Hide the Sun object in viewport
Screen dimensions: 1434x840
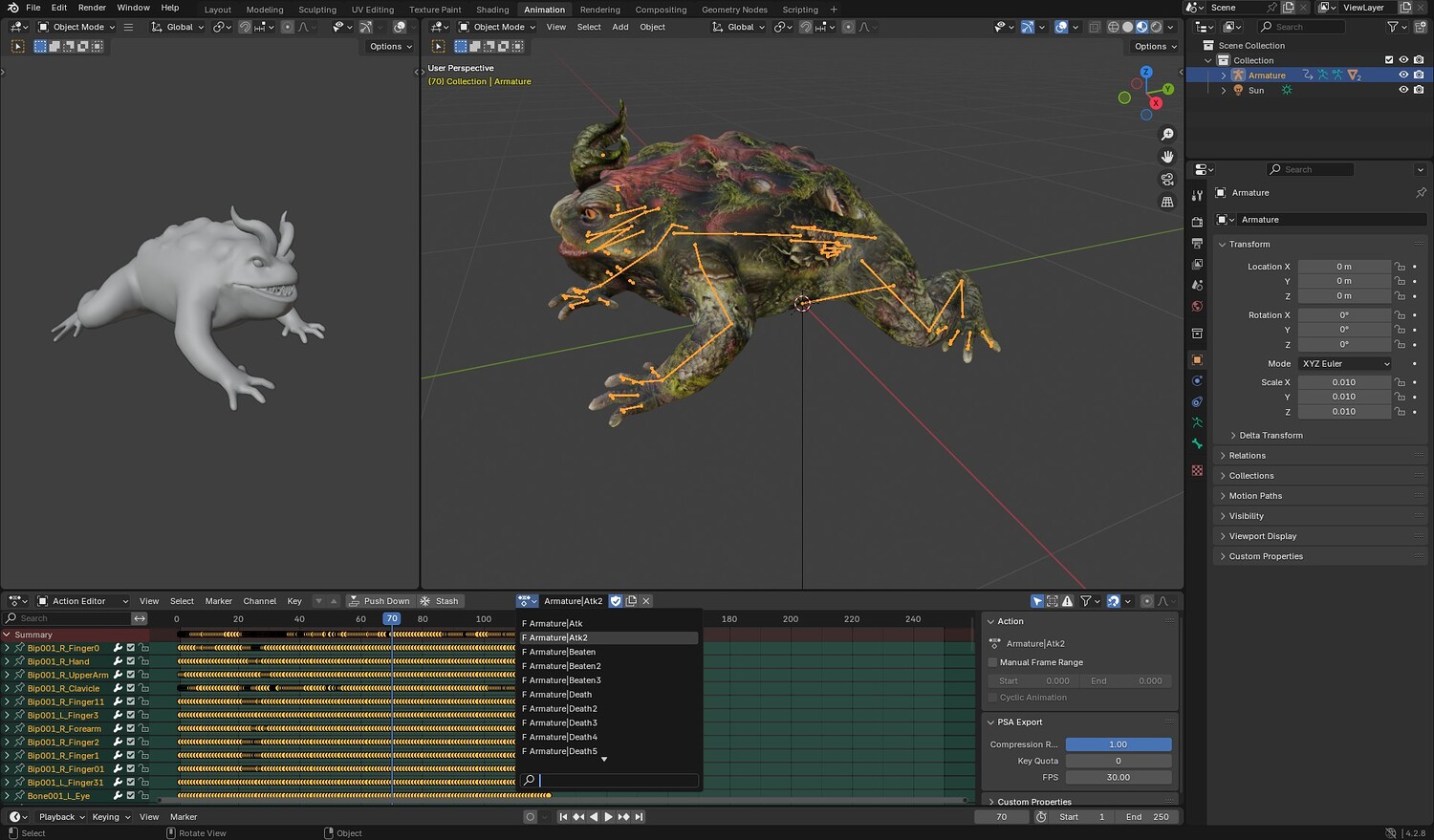[1403, 90]
